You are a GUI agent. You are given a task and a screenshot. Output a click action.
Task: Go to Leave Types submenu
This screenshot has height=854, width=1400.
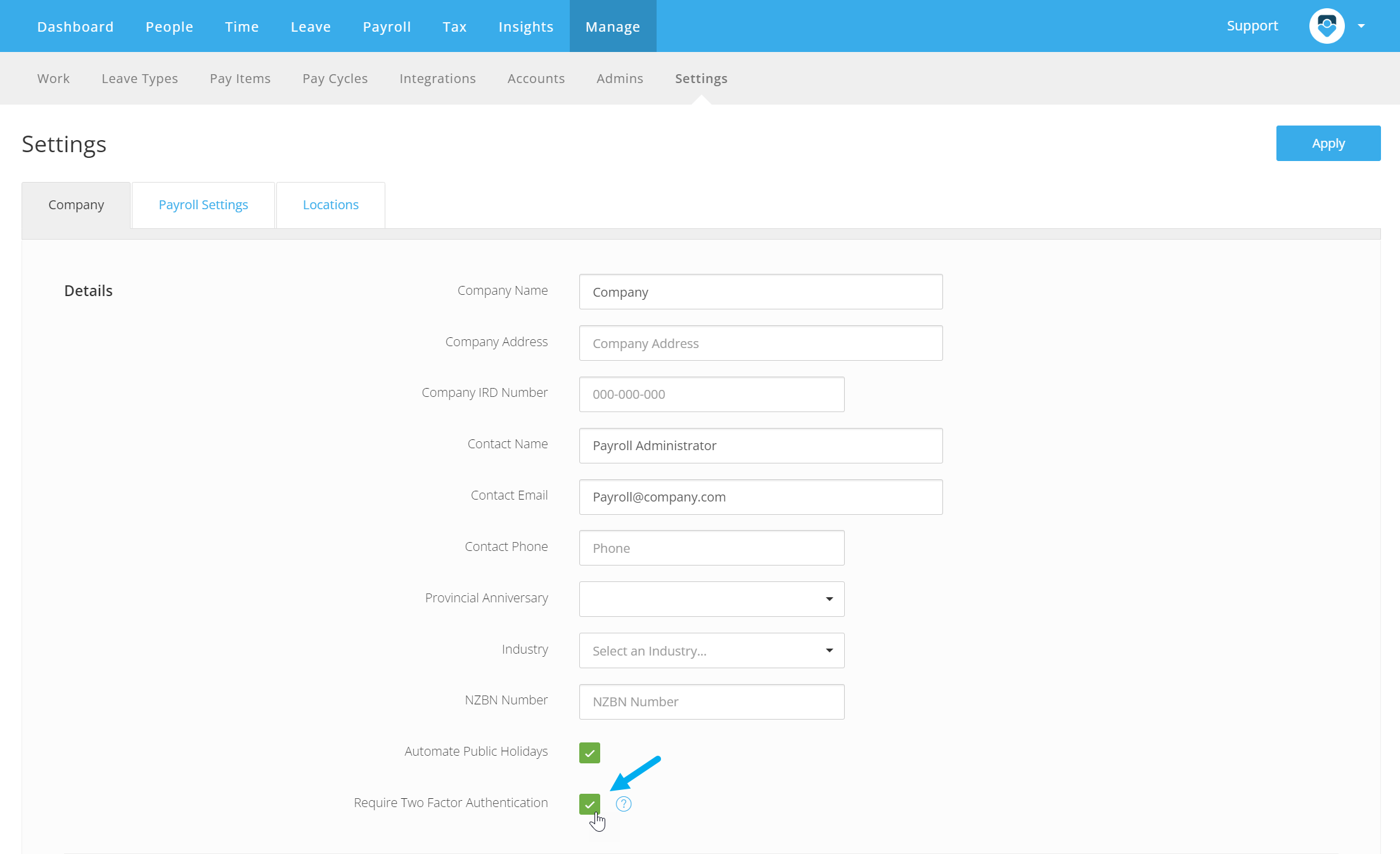tap(139, 79)
